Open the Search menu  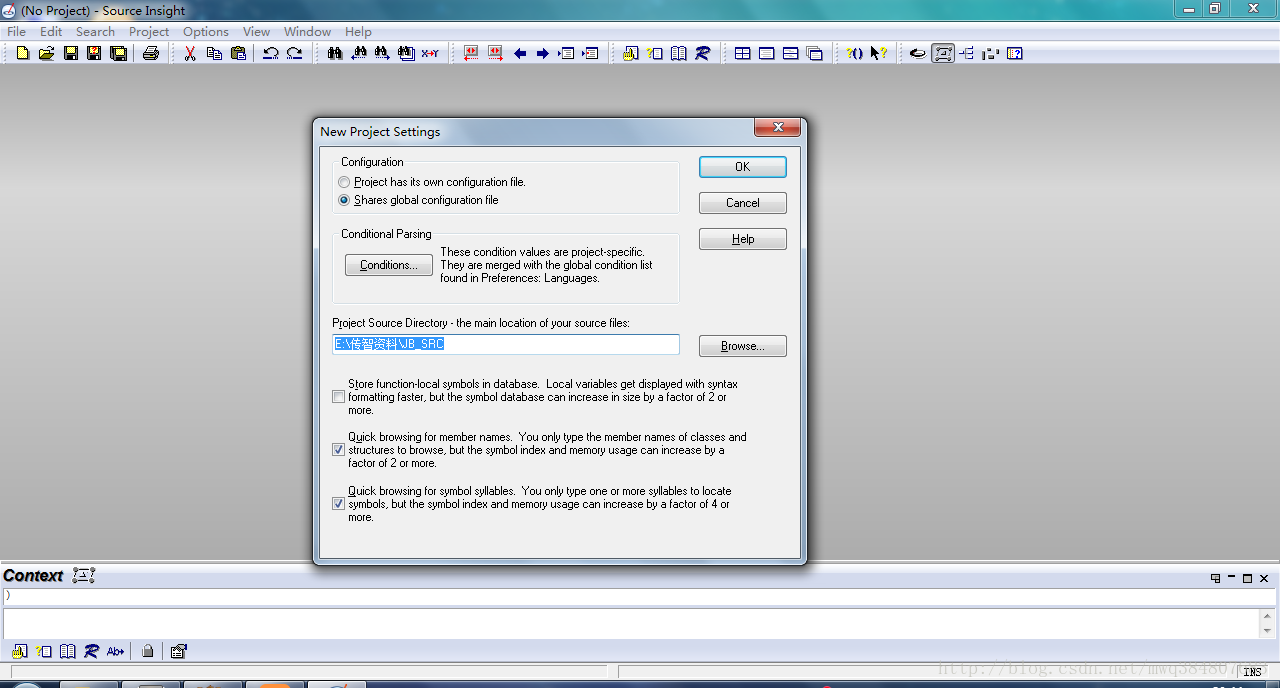point(95,31)
